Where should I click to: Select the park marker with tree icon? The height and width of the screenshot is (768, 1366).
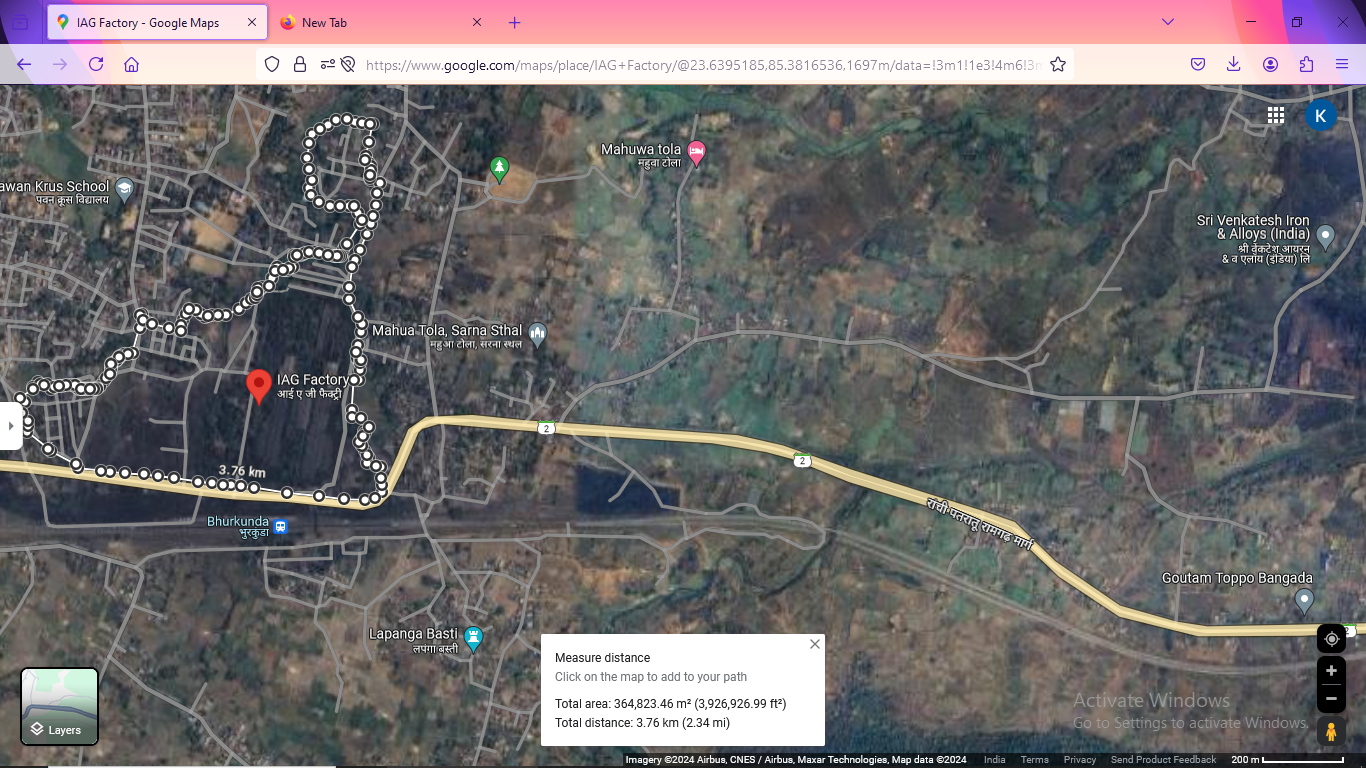[499, 169]
